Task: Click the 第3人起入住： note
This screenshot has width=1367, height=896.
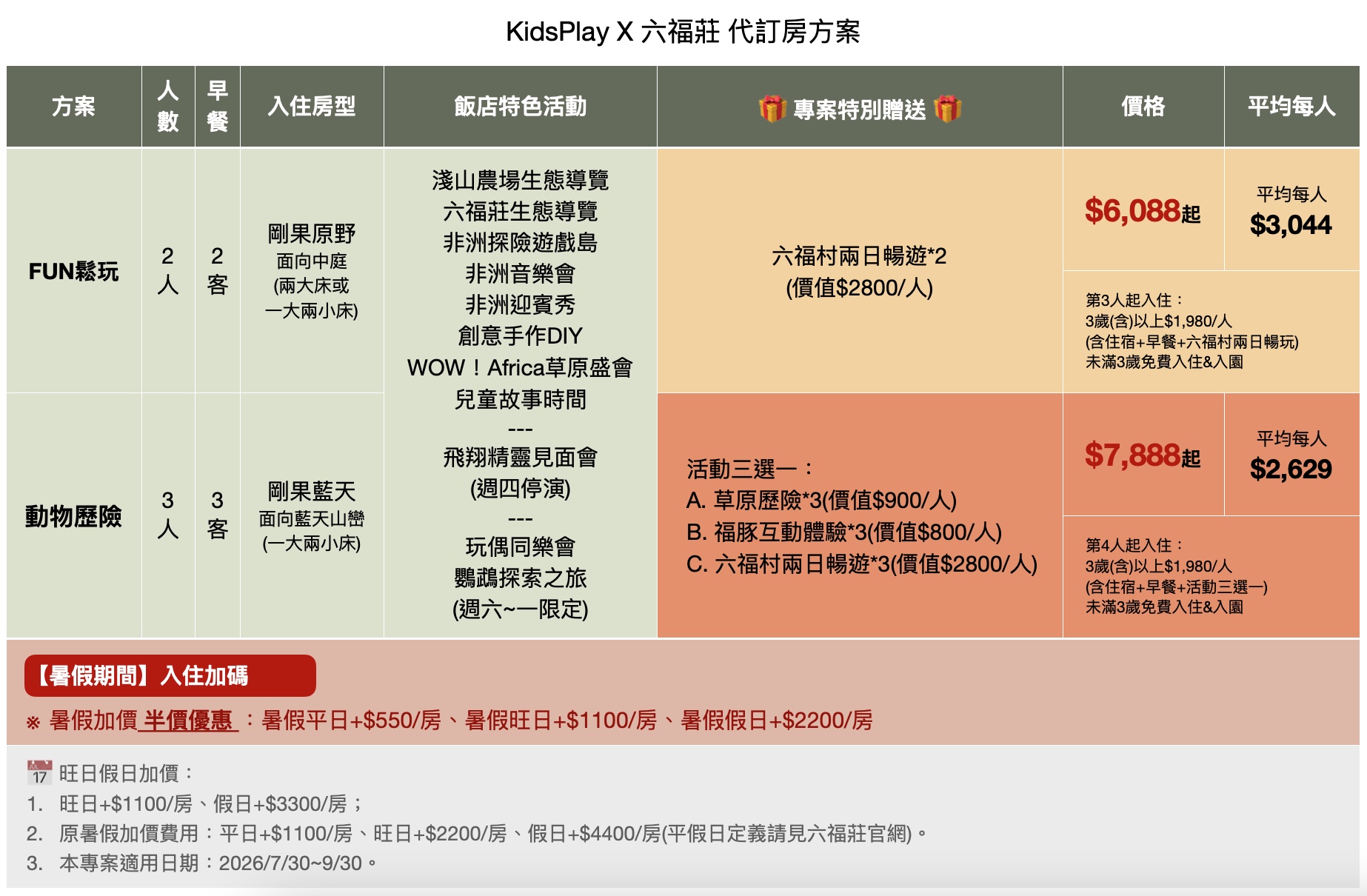Action: (1135, 300)
